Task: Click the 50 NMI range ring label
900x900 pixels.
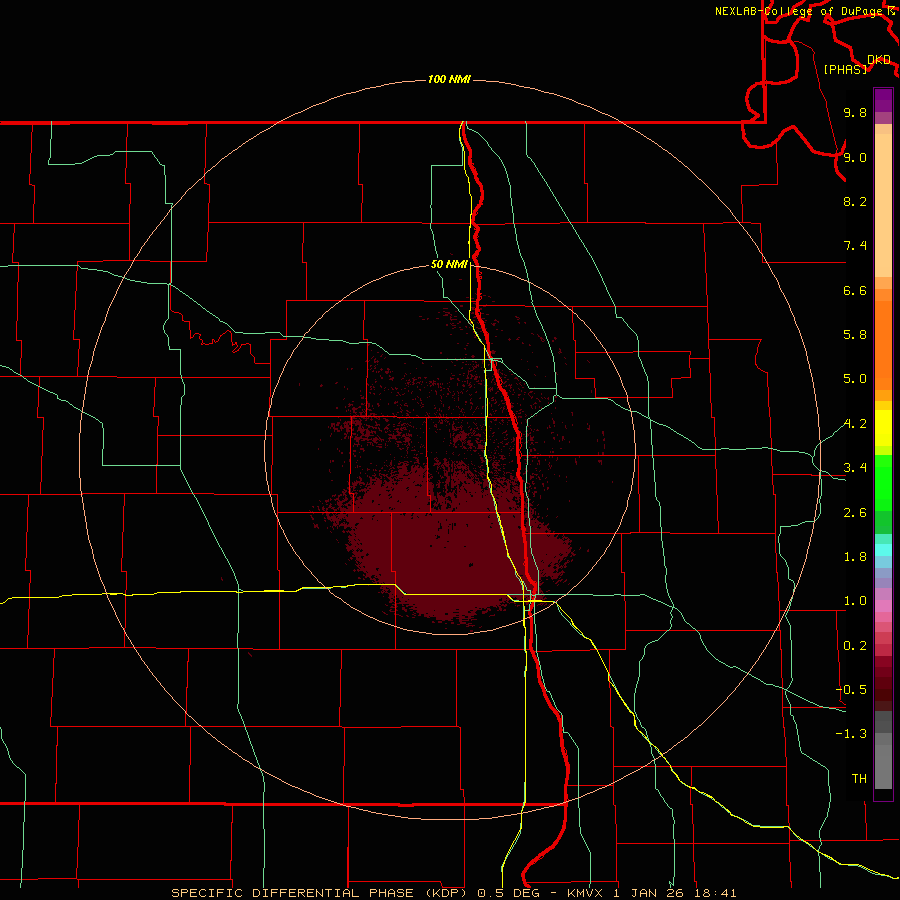Action: pos(449,264)
